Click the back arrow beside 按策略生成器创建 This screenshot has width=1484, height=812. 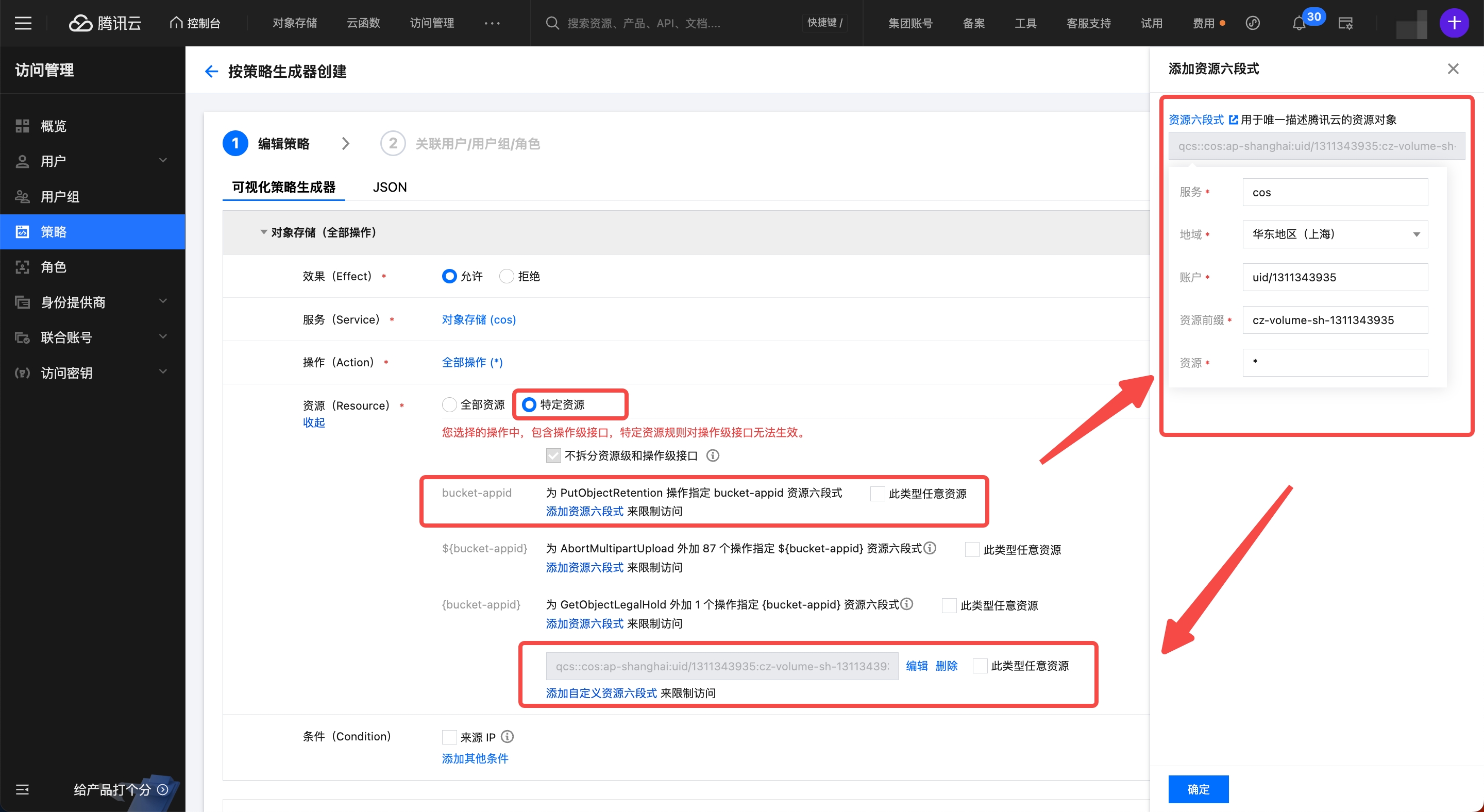[211, 72]
